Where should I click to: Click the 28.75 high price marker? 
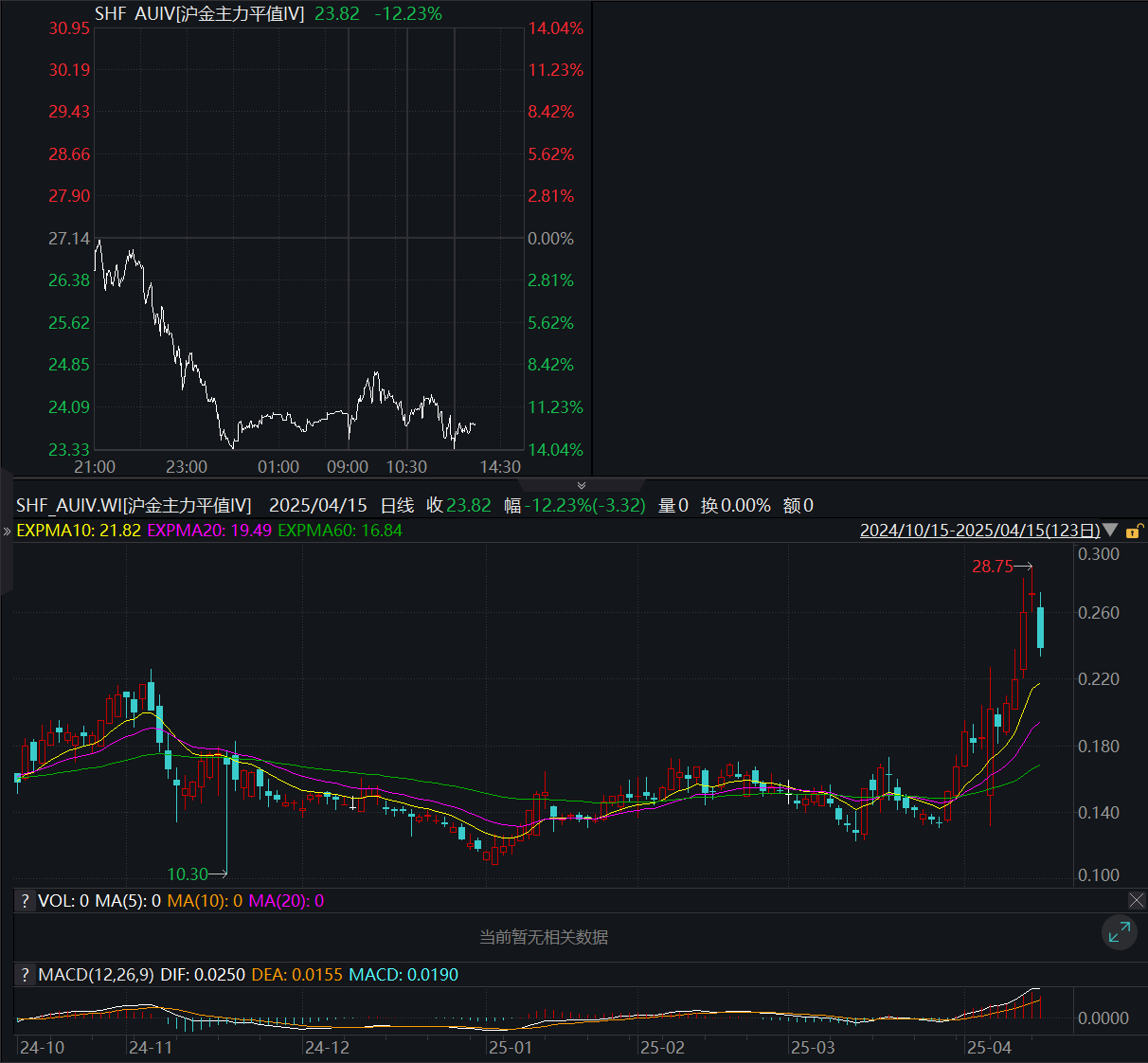click(x=993, y=567)
